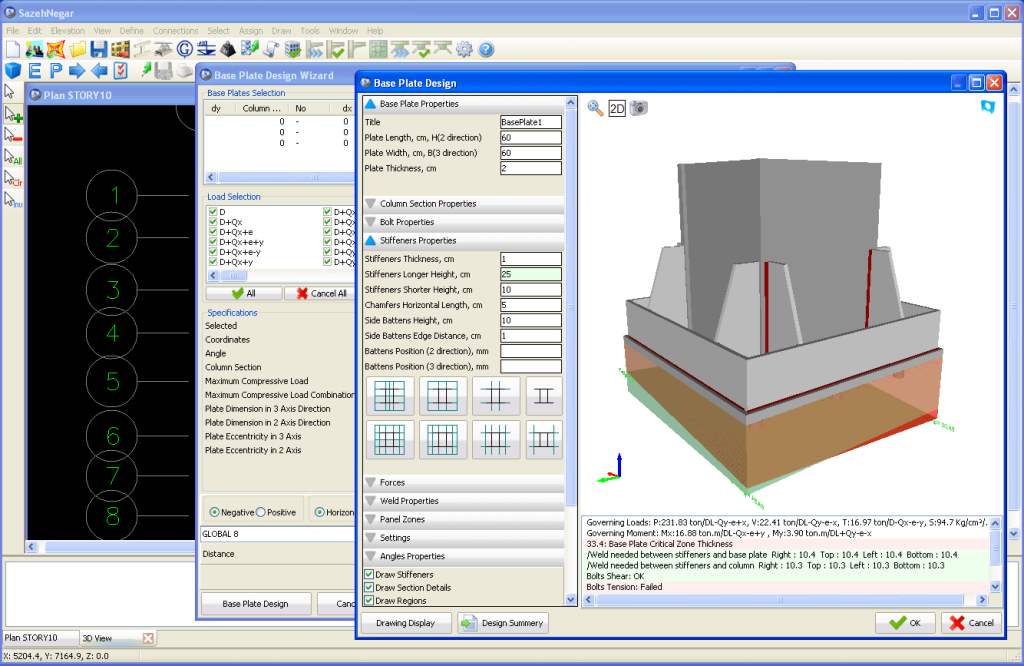The image size is (1024, 666).
Task: Click the settings gear icon in toolbar
Action: [464, 49]
